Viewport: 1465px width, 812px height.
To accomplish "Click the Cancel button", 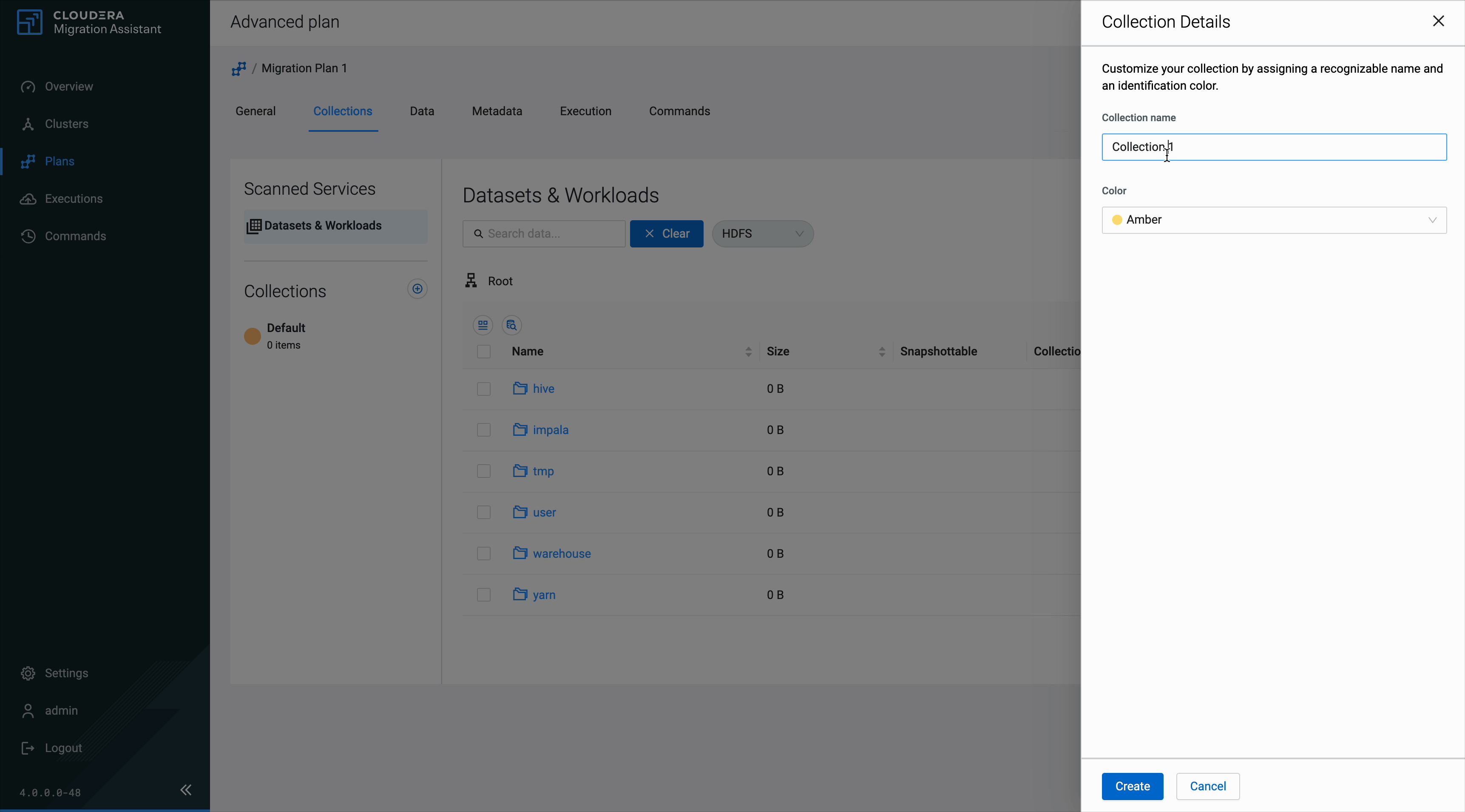I will point(1208,786).
